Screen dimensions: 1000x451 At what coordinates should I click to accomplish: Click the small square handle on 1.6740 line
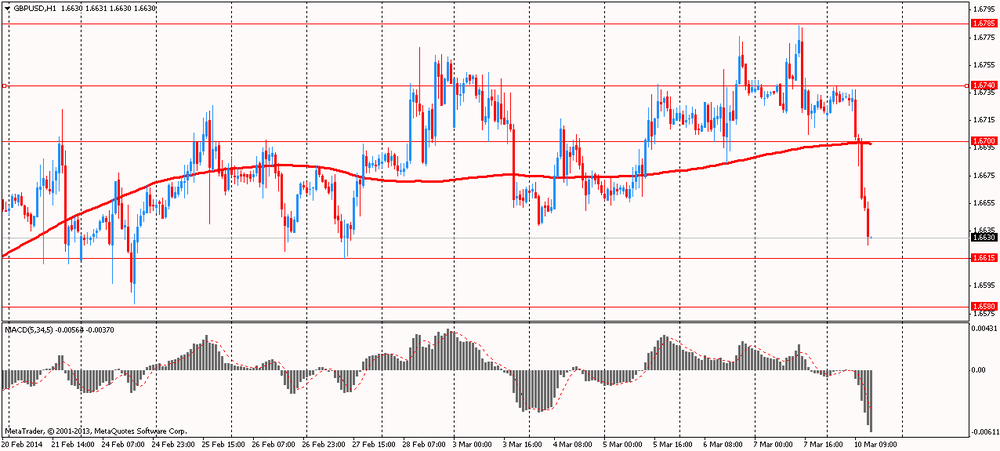4,87
